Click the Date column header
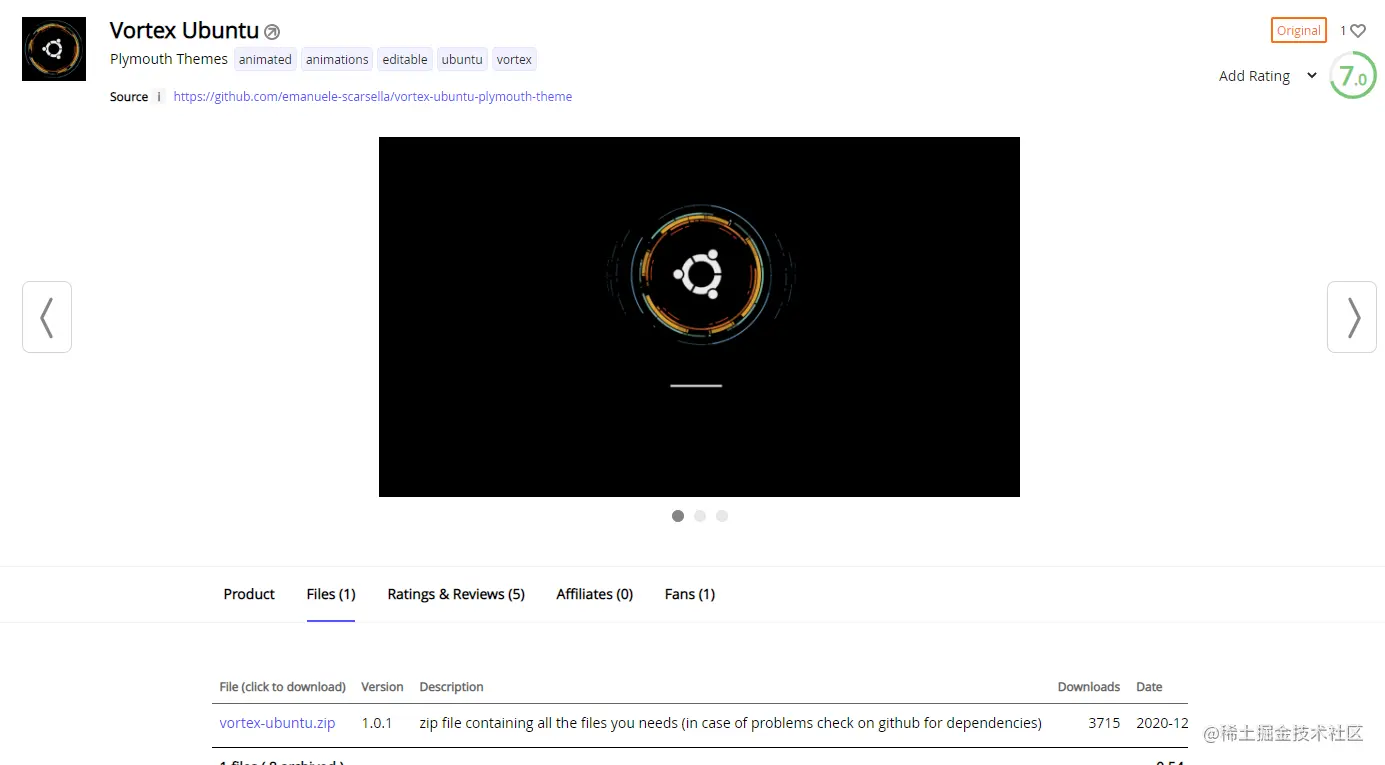The image size is (1385, 765). (1149, 687)
